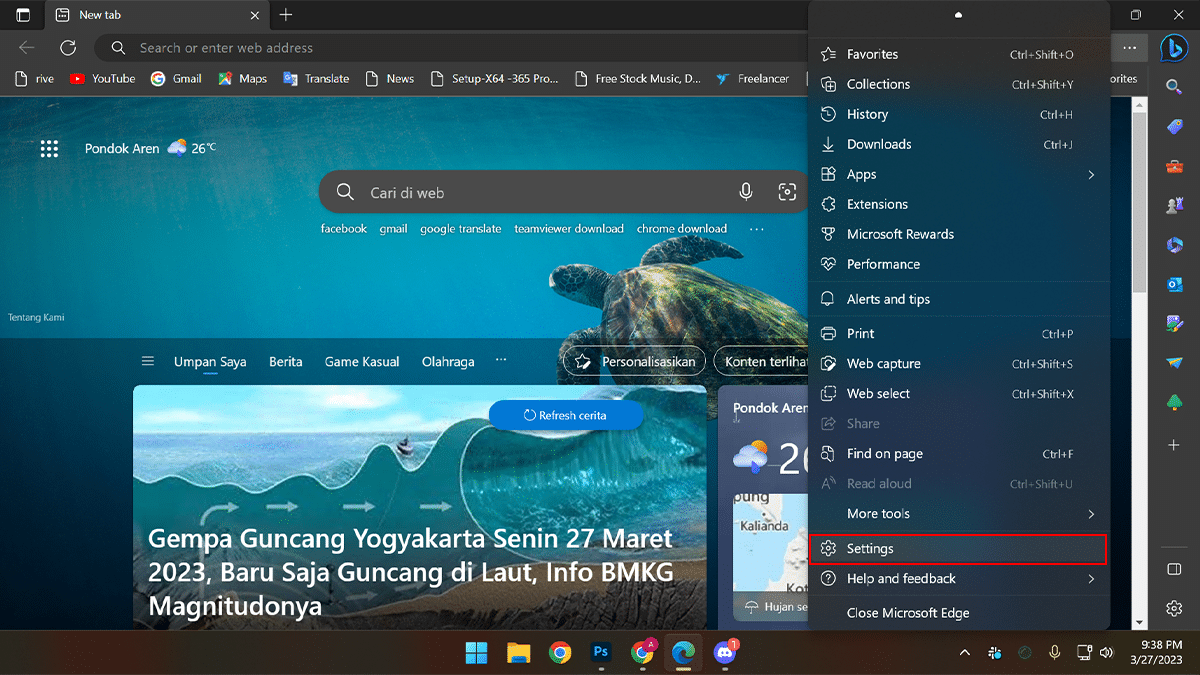Select History in the menu

point(867,114)
